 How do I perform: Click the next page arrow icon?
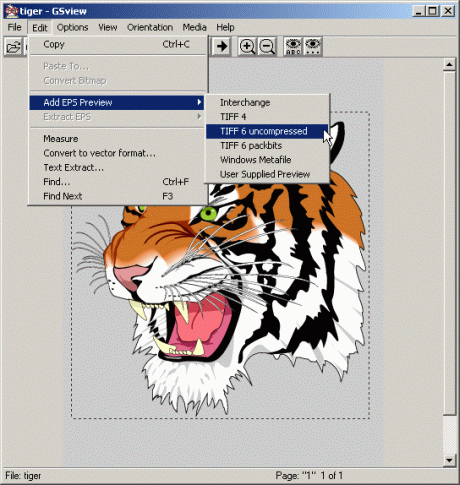point(221,46)
